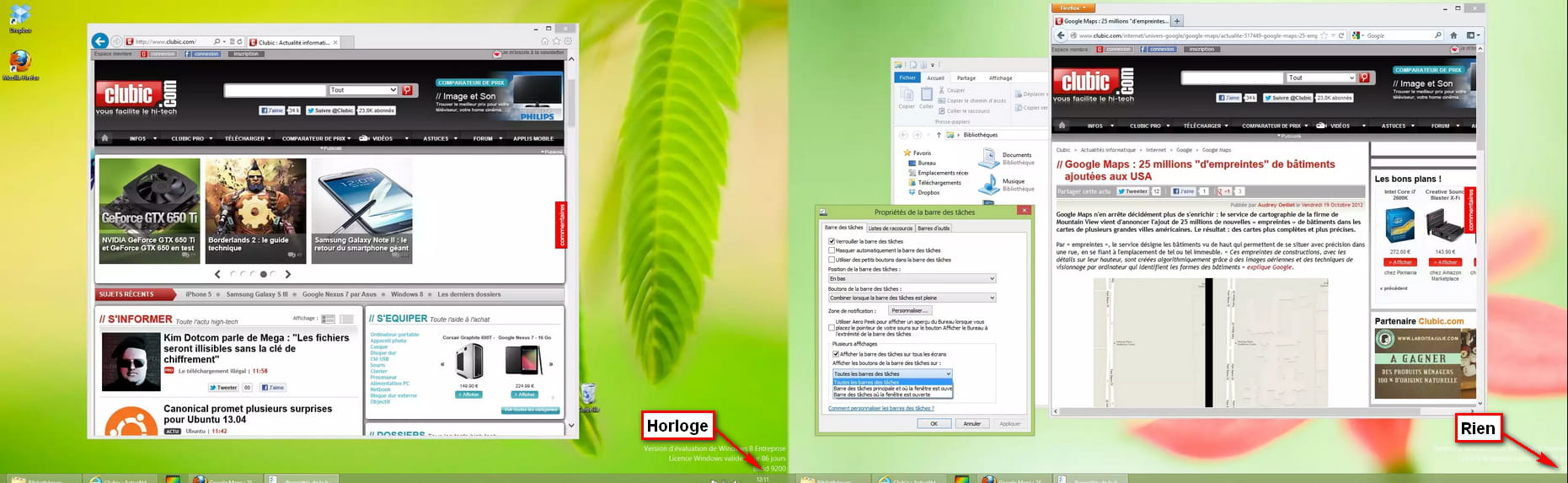Screen dimensions: 1568x483
Task: Open 'Position de la barre des tâches' dropdown
Action: click(912, 278)
